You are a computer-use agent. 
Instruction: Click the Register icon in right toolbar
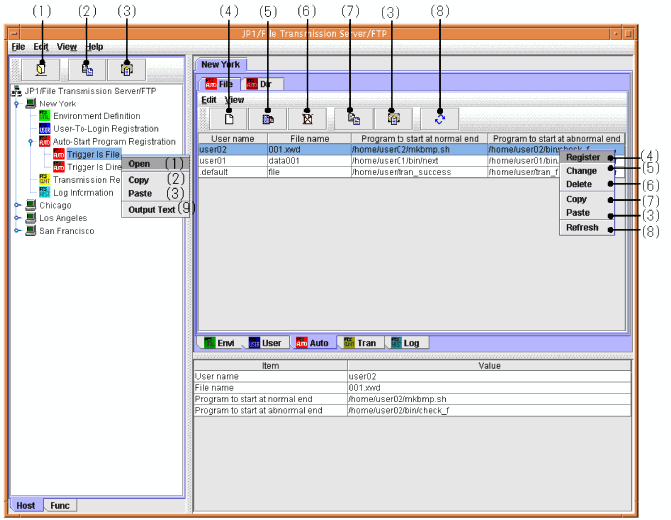pos(228,118)
